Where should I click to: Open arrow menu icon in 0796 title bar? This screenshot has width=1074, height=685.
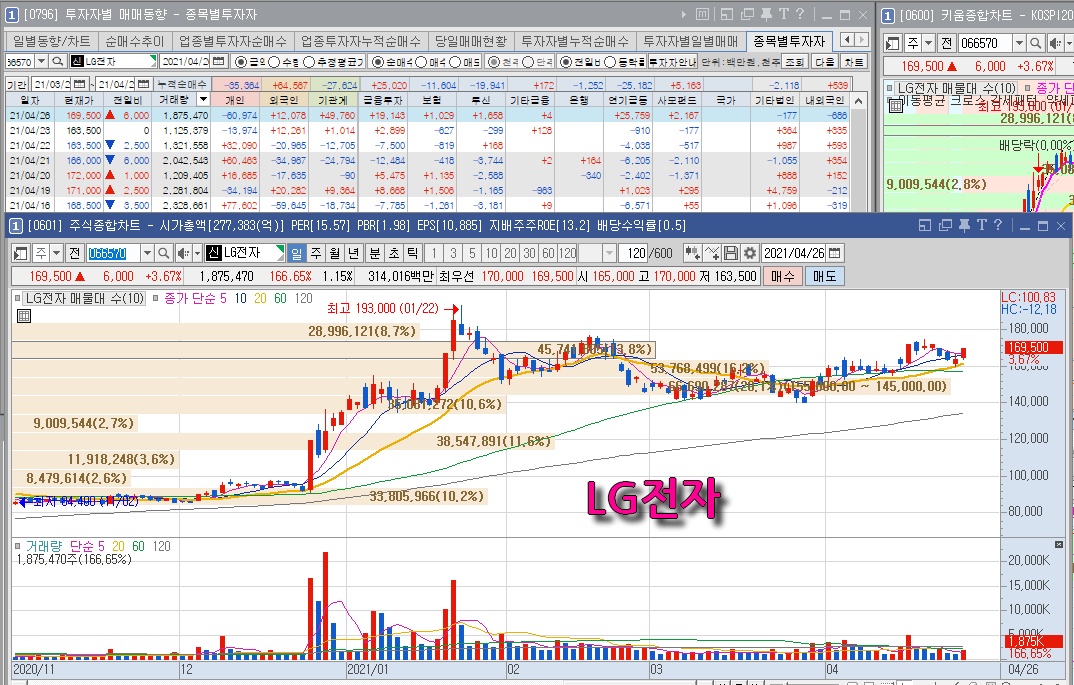coord(684,14)
